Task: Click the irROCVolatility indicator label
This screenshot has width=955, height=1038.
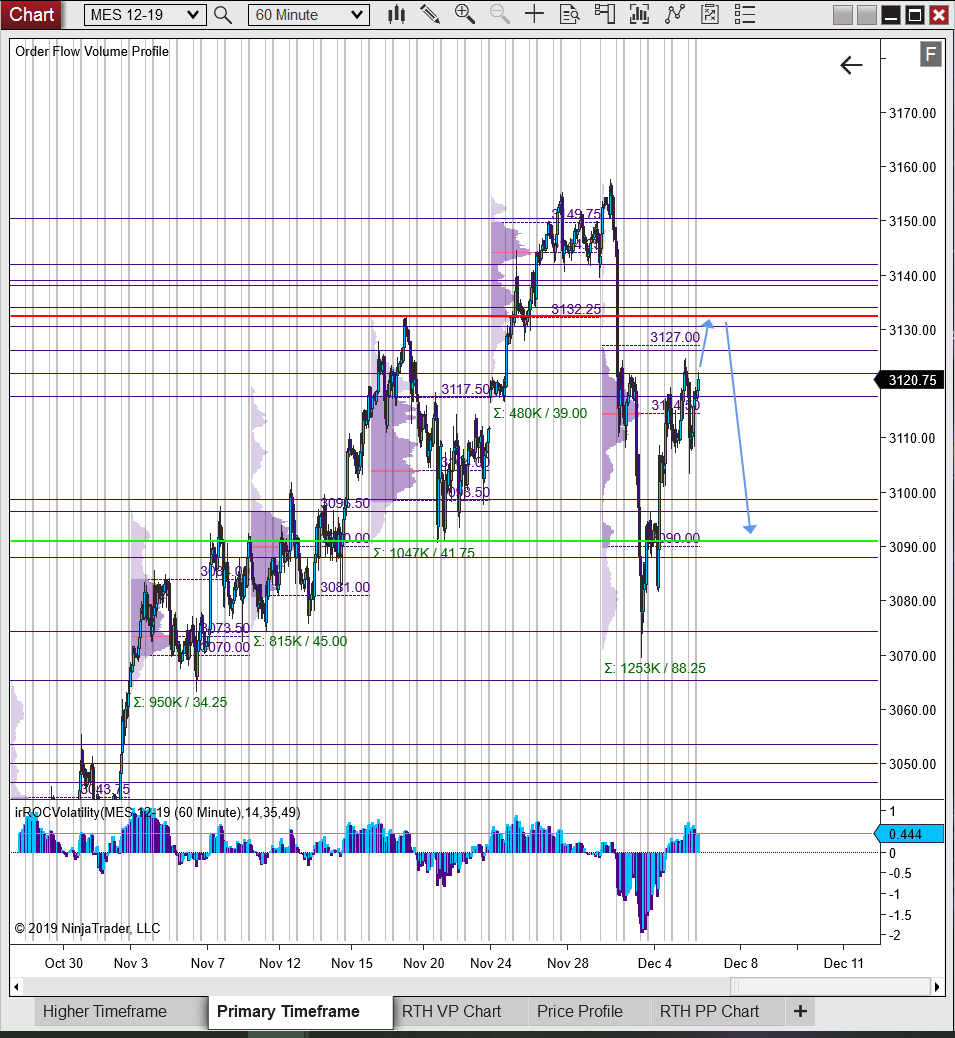Action: [158, 812]
